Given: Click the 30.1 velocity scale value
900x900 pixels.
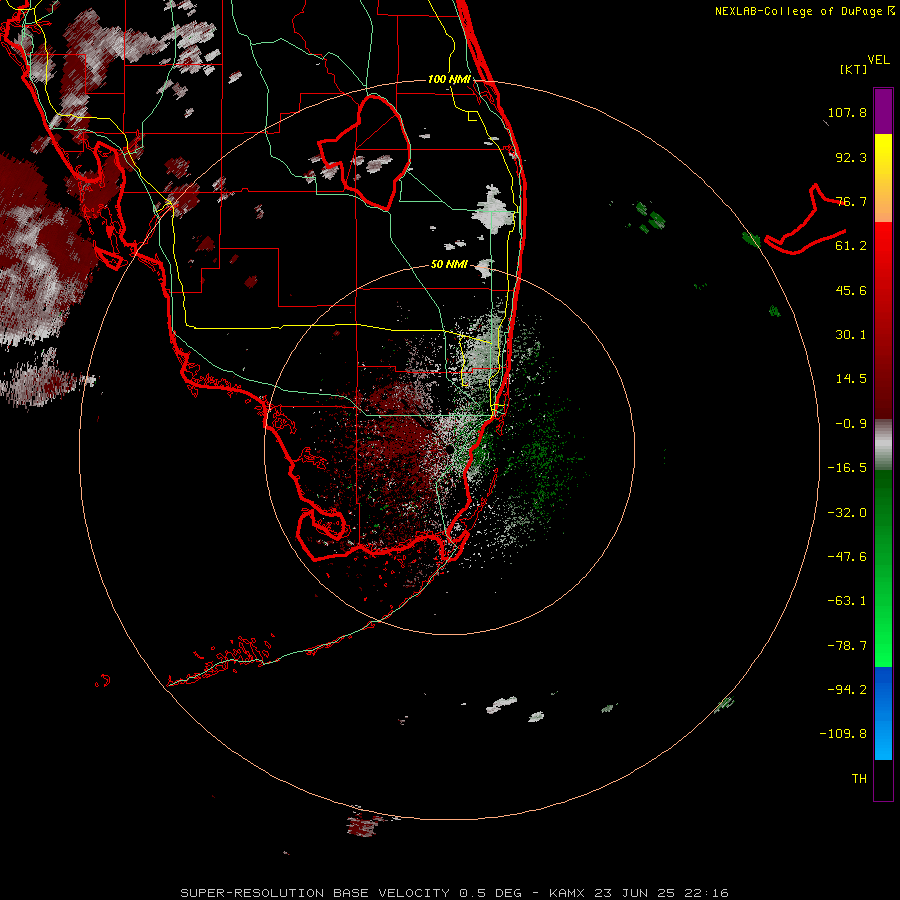Looking at the screenshot, I should [851, 335].
